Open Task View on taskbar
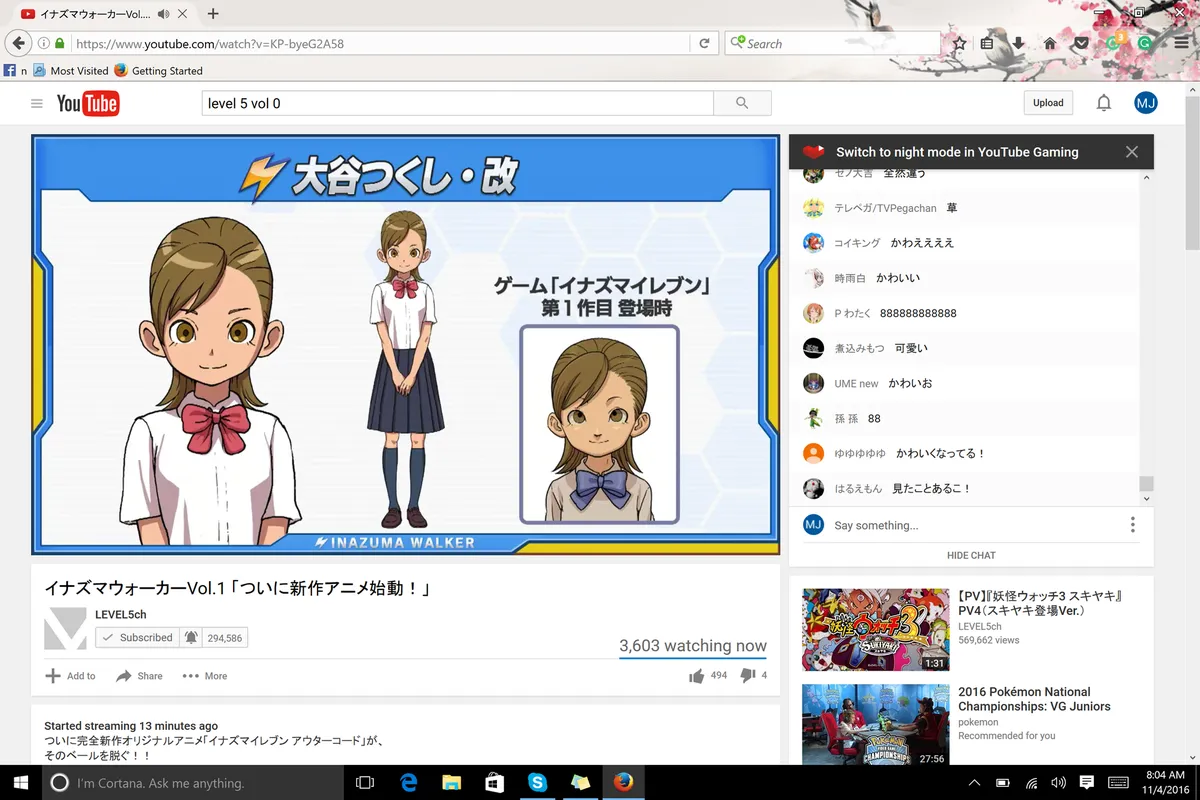This screenshot has width=1200, height=800. [365, 782]
